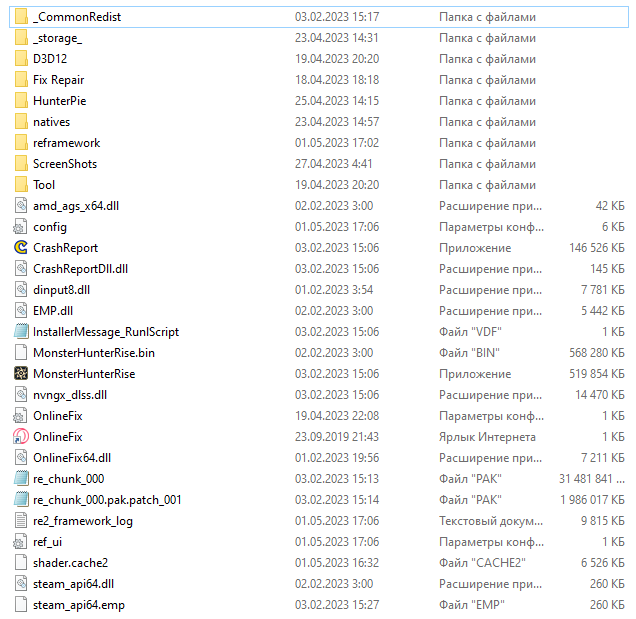
Task: Select the "nvngx_dlss.dll" file name
Action: click(70, 395)
